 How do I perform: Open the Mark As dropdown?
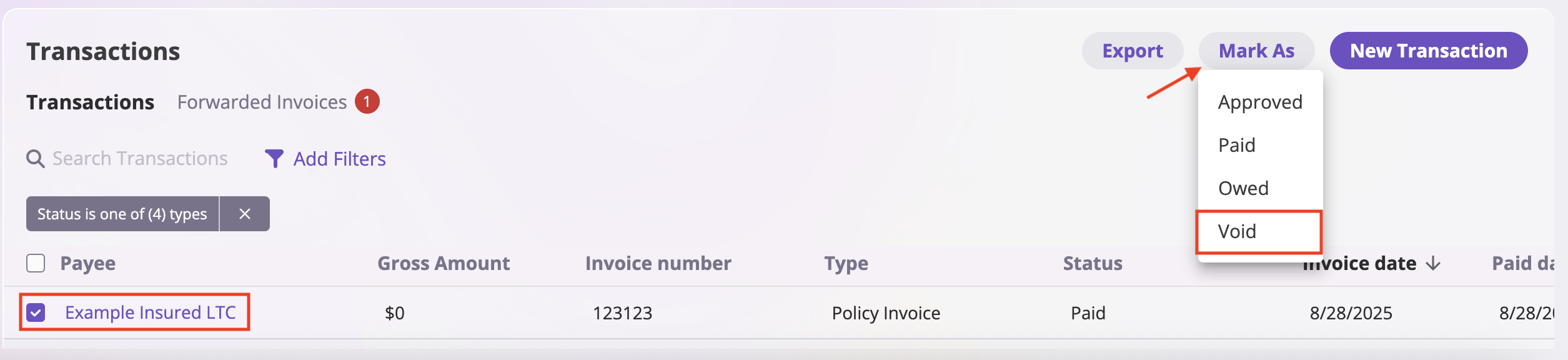click(1256, 51)
